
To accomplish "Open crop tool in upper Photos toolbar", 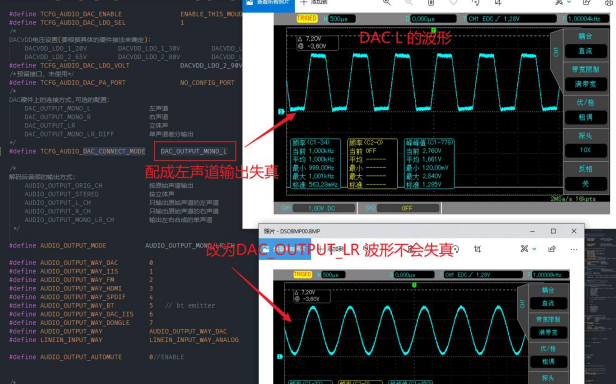I will tap(498, 2).
